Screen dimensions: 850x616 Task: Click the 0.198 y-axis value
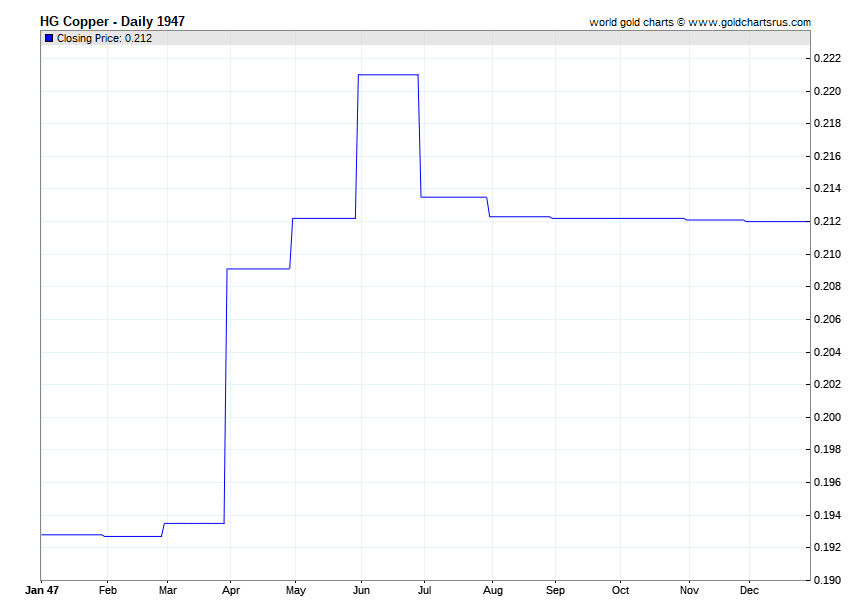828,450
